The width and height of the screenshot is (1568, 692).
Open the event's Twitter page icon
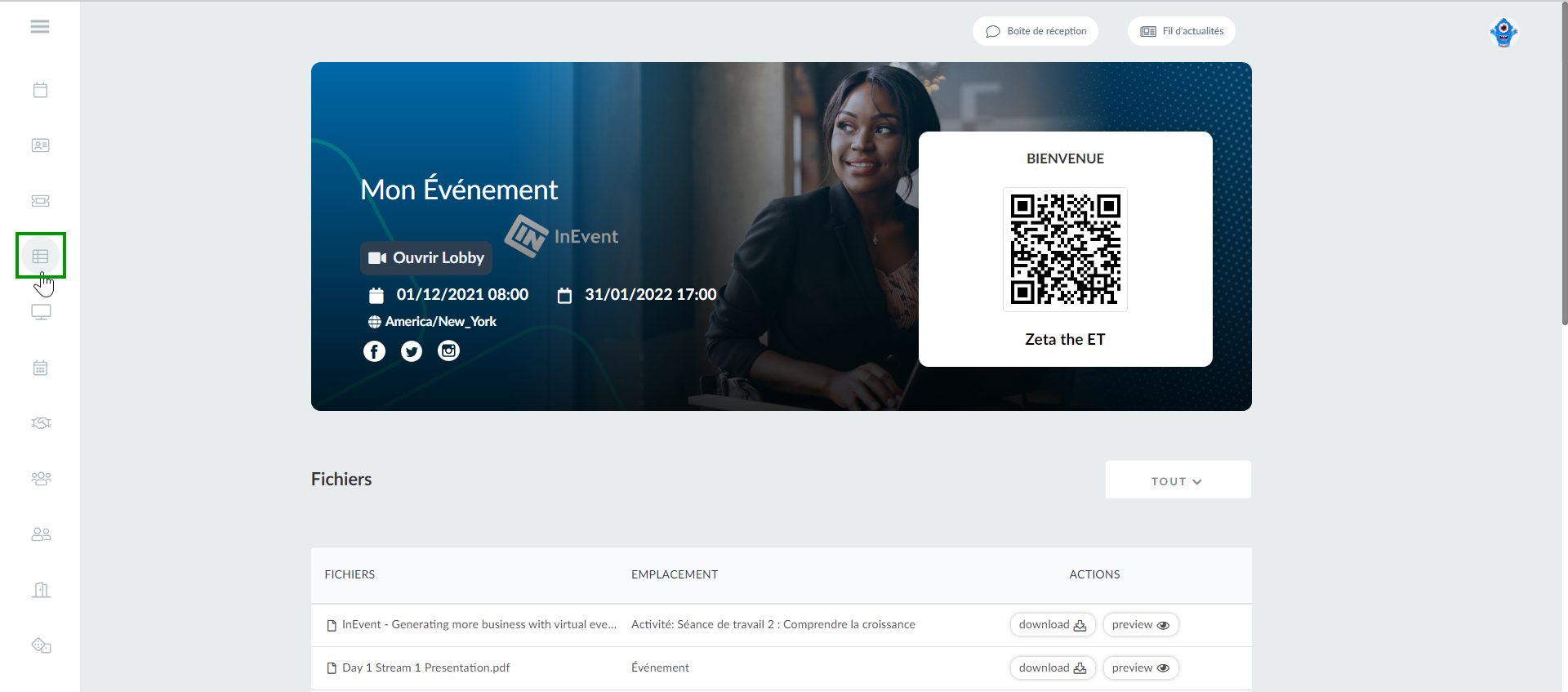412,351
